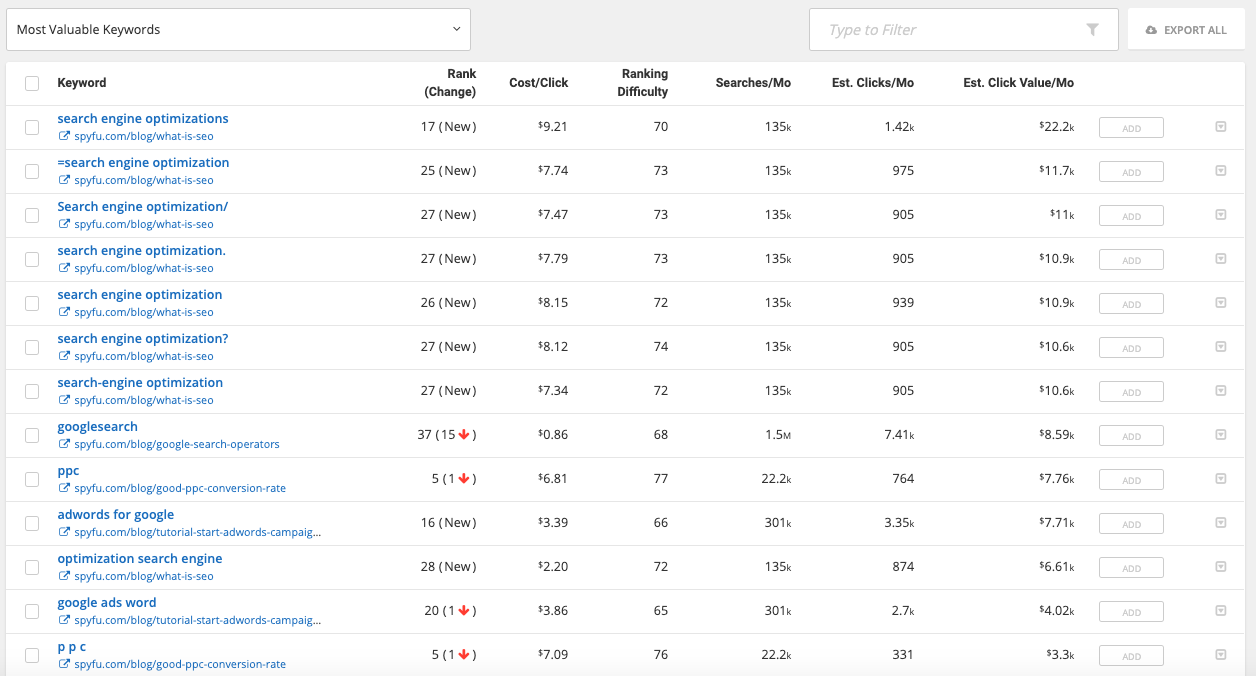
Task: Click ADD button for 'optimization search engine' row
Action: coord(1131,567)
